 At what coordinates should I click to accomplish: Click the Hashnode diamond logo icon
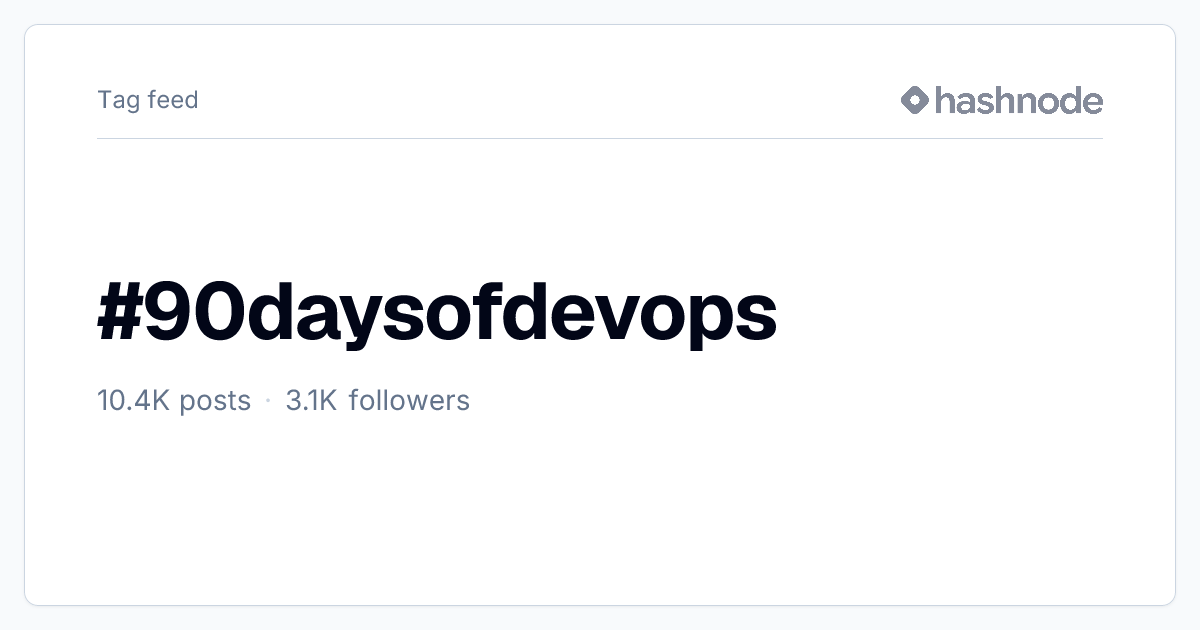[x=915, y=100]
